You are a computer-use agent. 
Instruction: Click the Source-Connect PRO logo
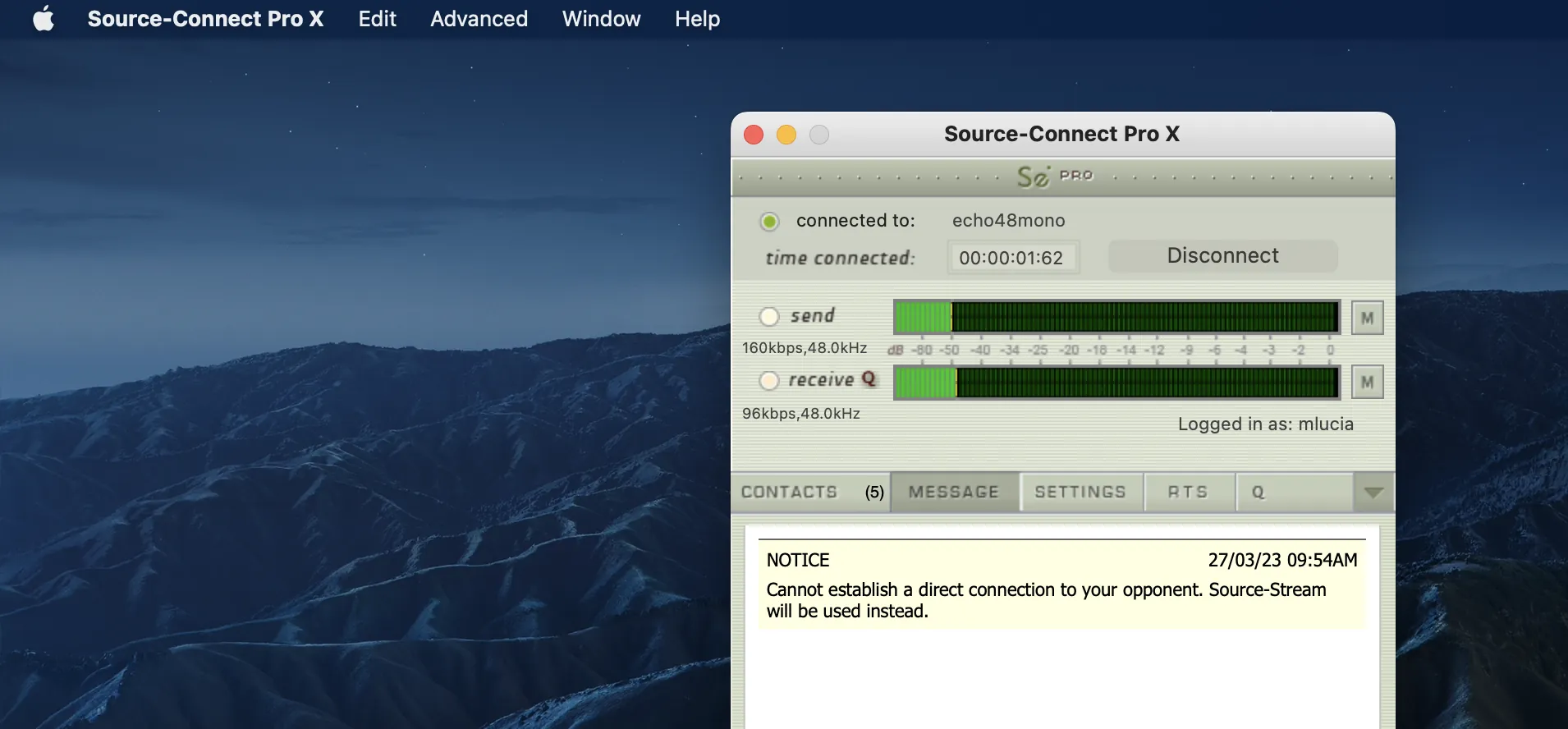[1055, 176]
